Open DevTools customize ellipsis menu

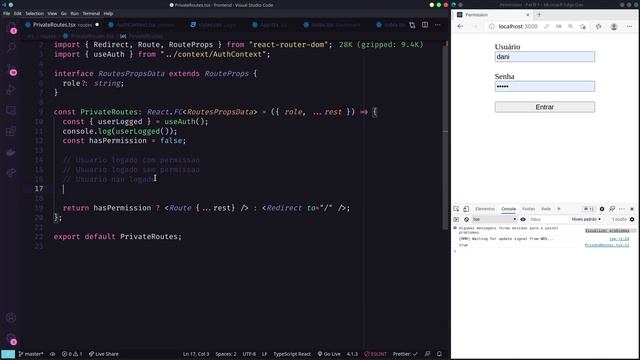[x=622, y=209]
